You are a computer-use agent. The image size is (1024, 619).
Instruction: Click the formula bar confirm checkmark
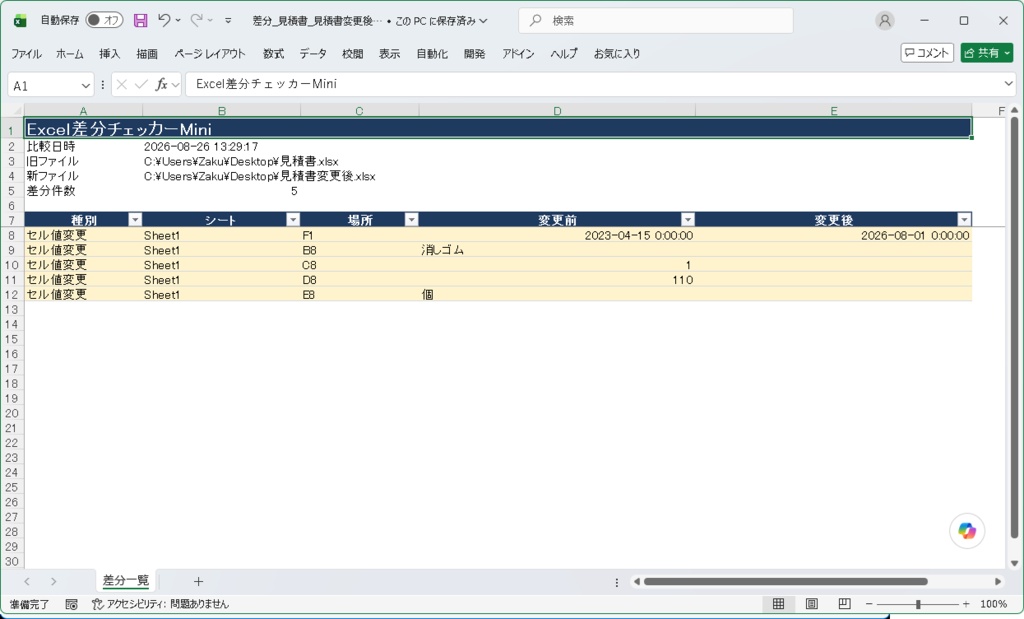pyautogui.click(x=140, y=84)
